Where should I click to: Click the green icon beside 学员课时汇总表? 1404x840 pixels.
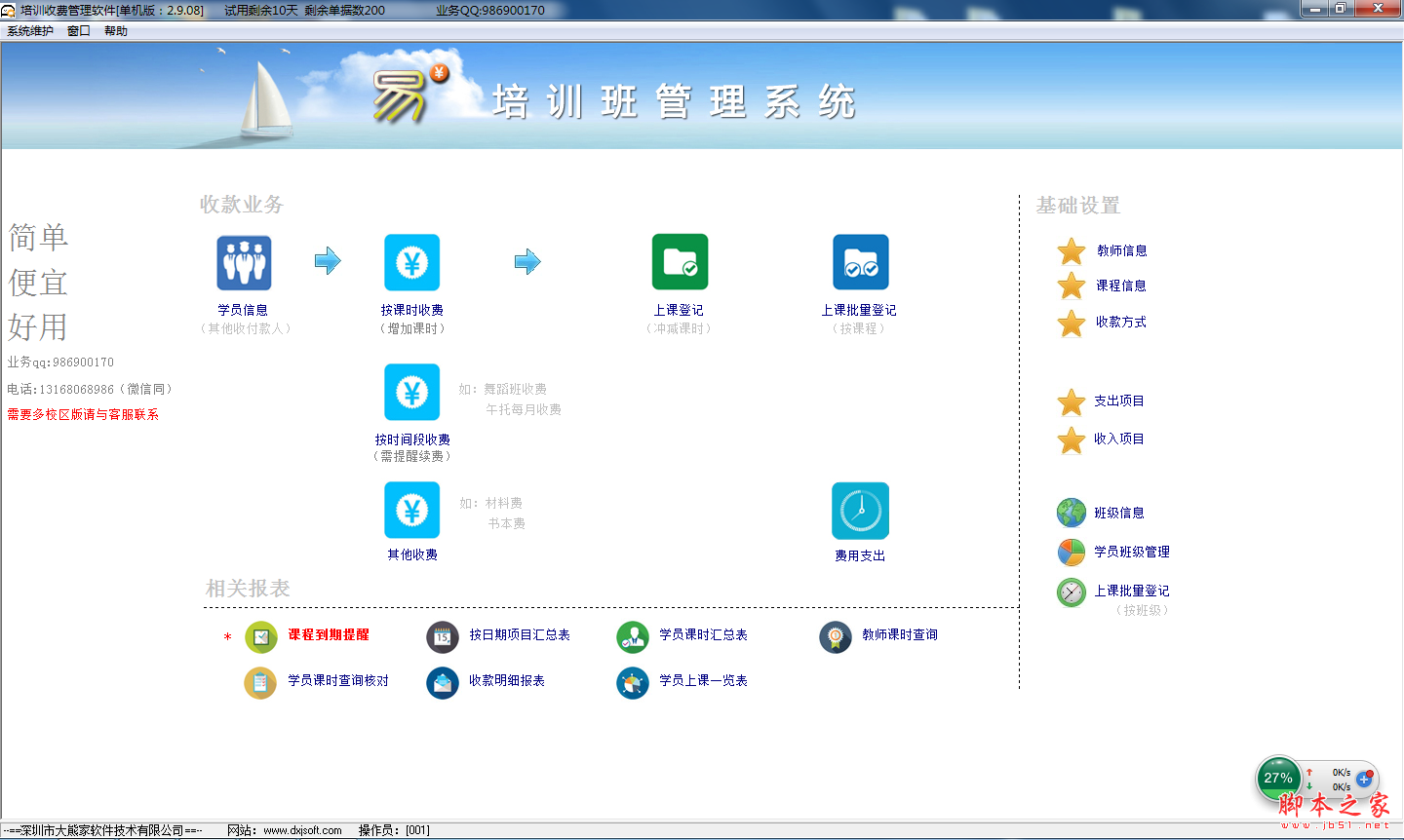click(633, 637)
